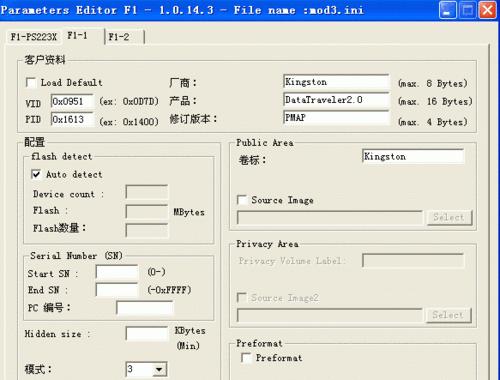This screenshot has height=380, width=500.
Task: Minimize the Parameters Editor window
Action: tap(448, 10)
